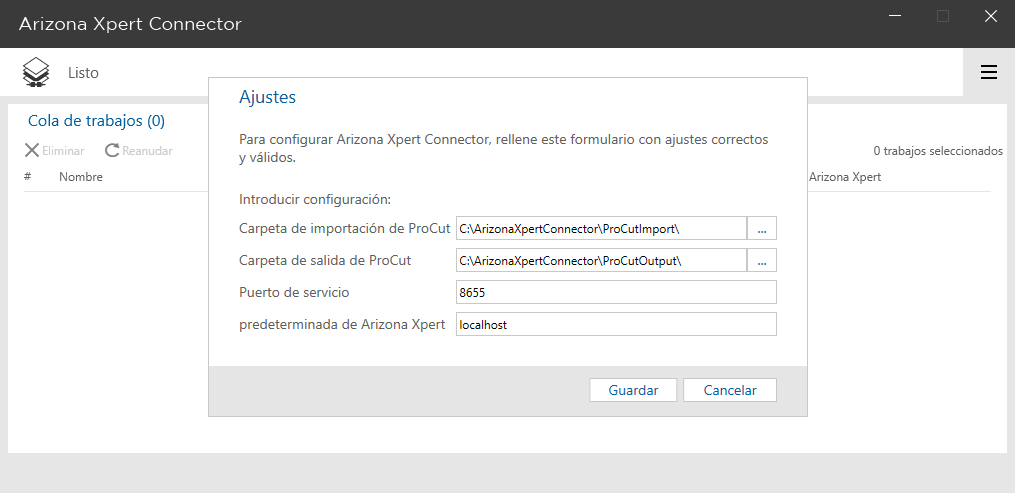Close the Arizona Xpert Connector window
Viewport: 1015px width, 493px height.
pyautogui.click(x=990, y=16)
